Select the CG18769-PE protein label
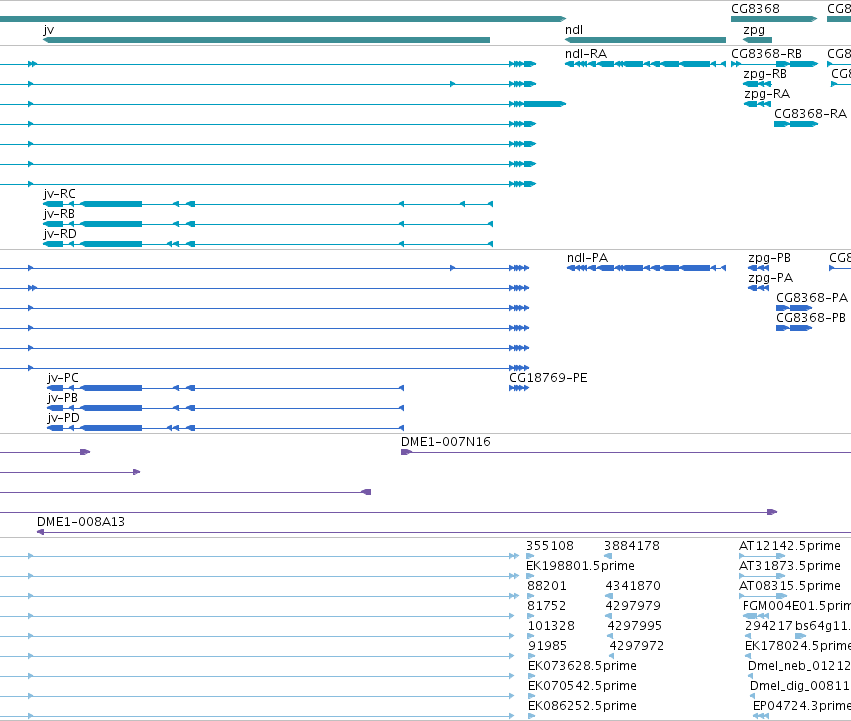Image resolution: width=851 pixels, height=721 pixels. [548, 378]
